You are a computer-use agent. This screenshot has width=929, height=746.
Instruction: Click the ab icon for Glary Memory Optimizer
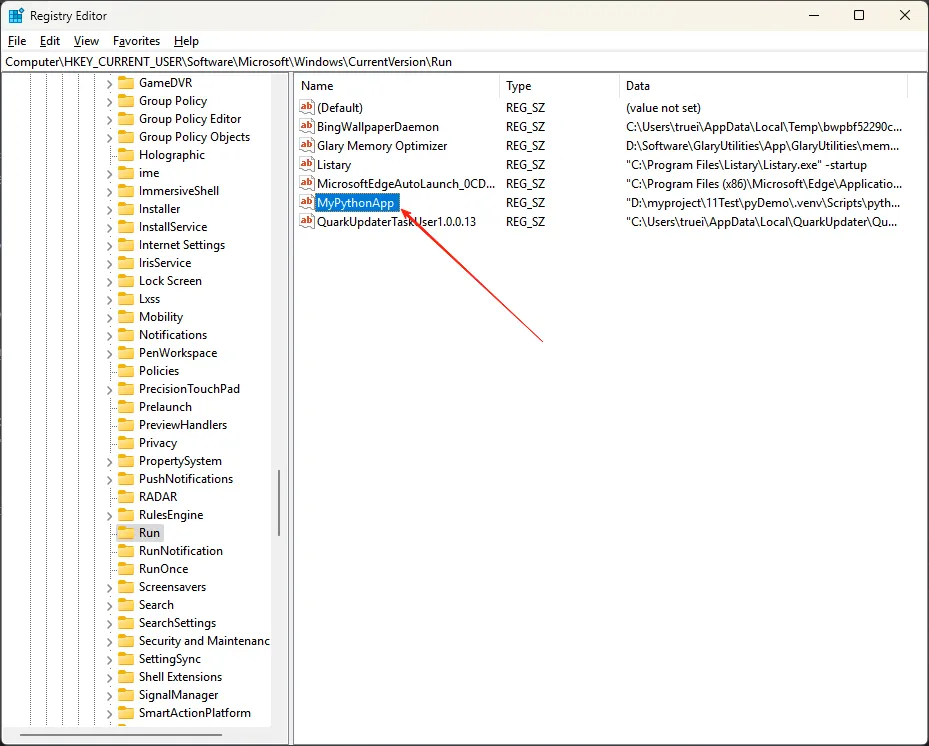pyautogui.click(x=307, y=146)
